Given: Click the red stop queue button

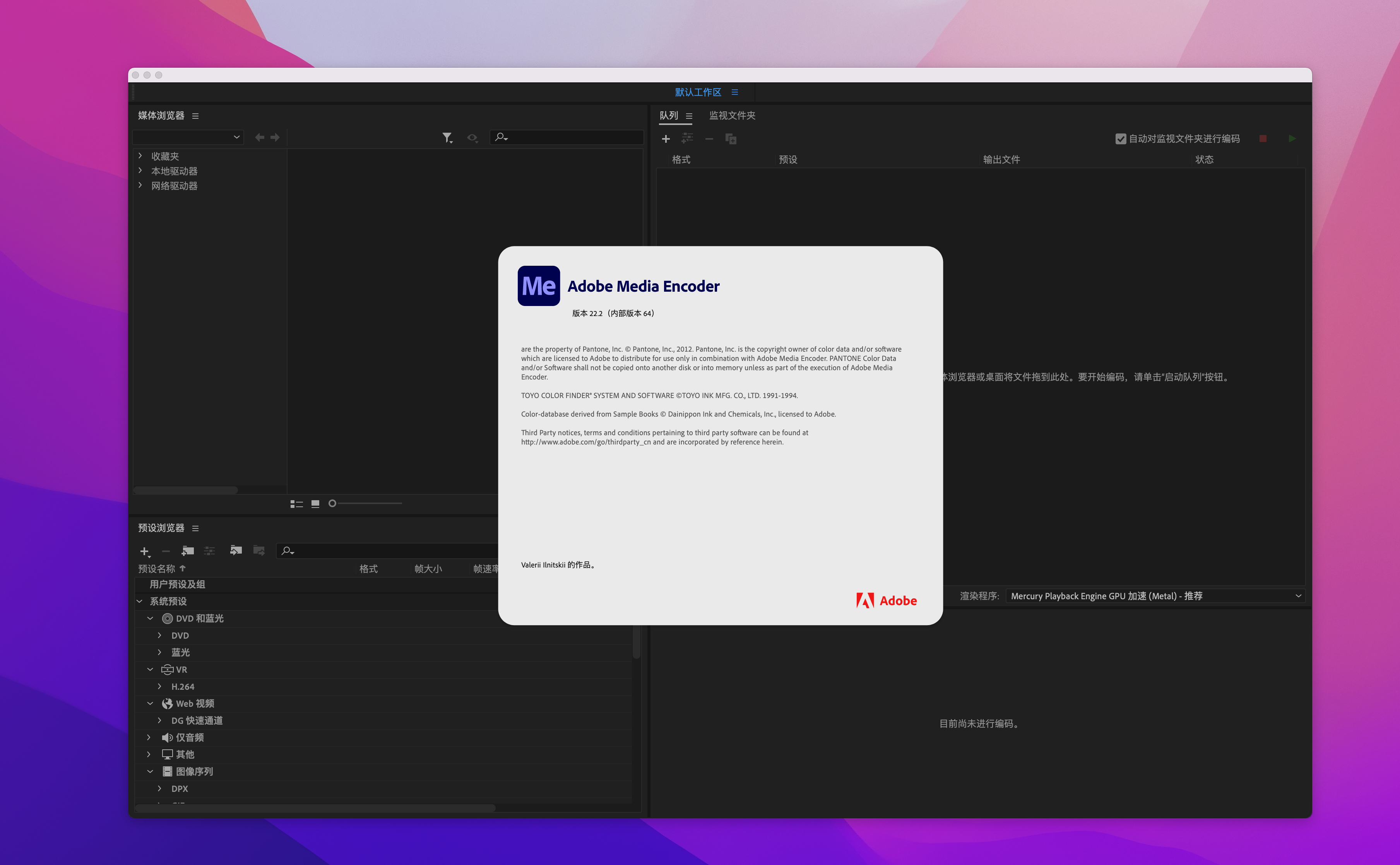Looking at the screenshot, I should [x=1263, y=138].
